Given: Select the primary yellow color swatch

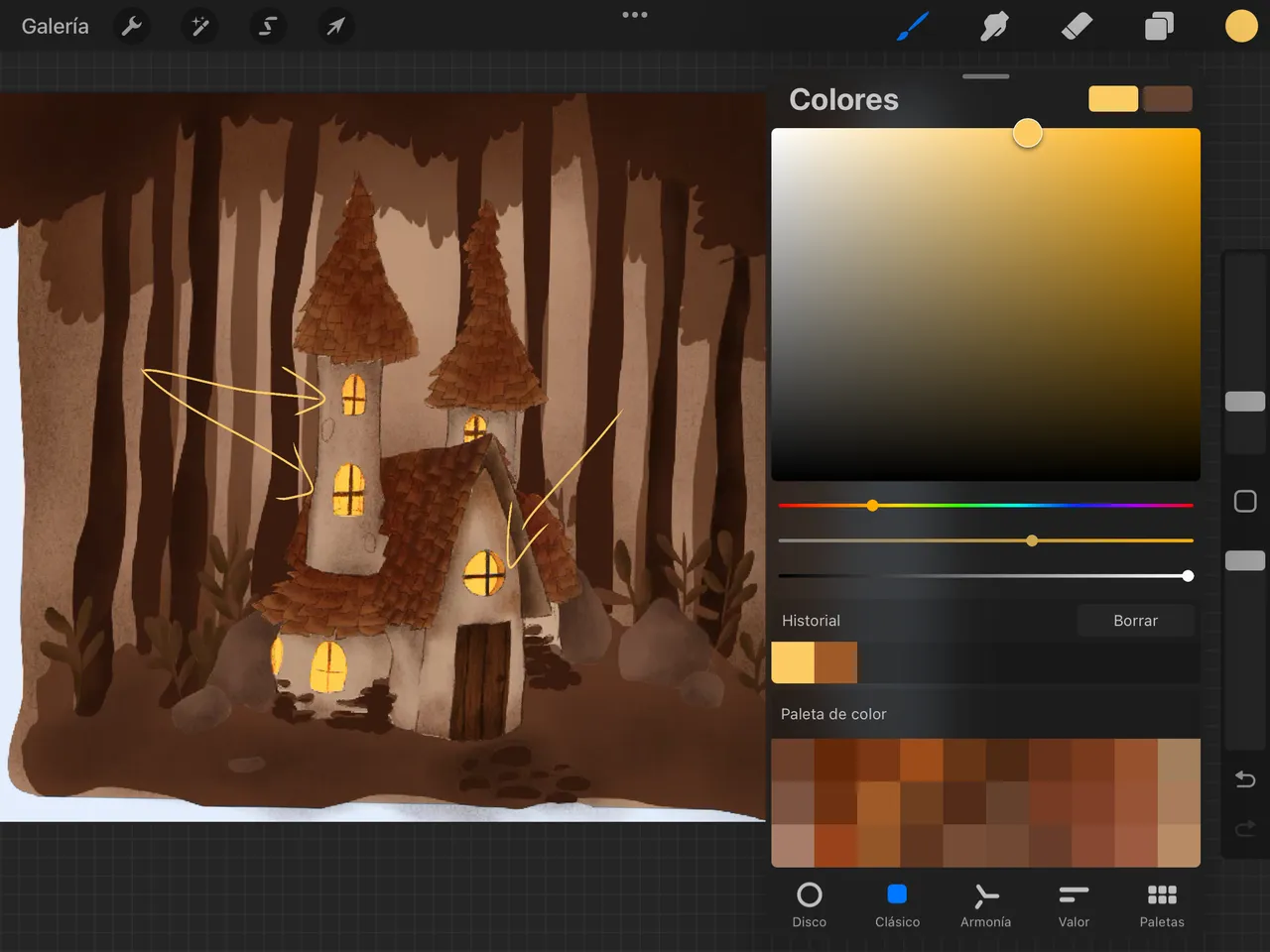Looking at the screenshot, I should click(x=1113, y=99).
